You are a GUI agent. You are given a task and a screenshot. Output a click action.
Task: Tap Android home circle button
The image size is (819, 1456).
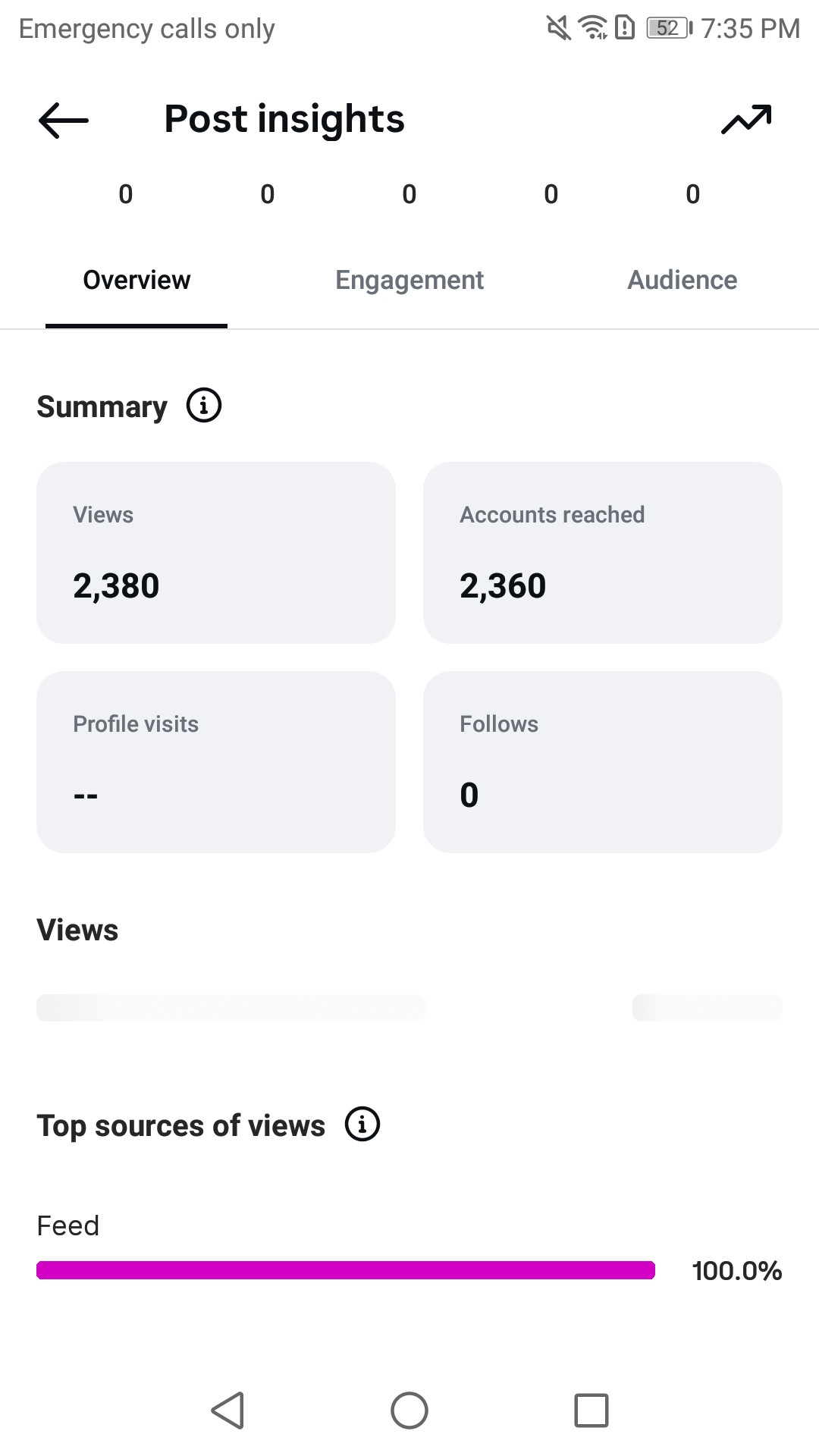tap(409, 1410)
